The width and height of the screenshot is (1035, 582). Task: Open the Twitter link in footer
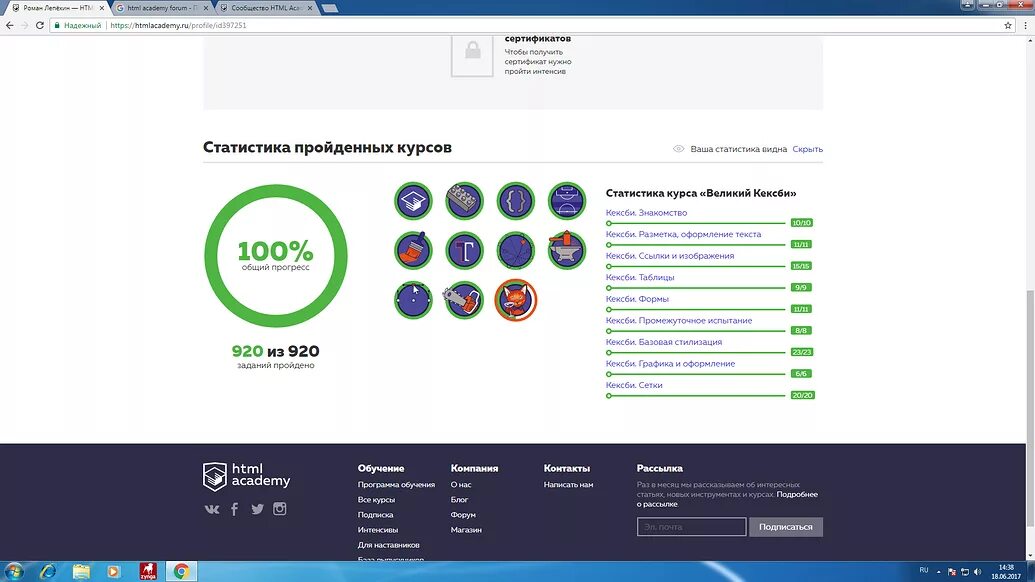[x=257, y=509]
